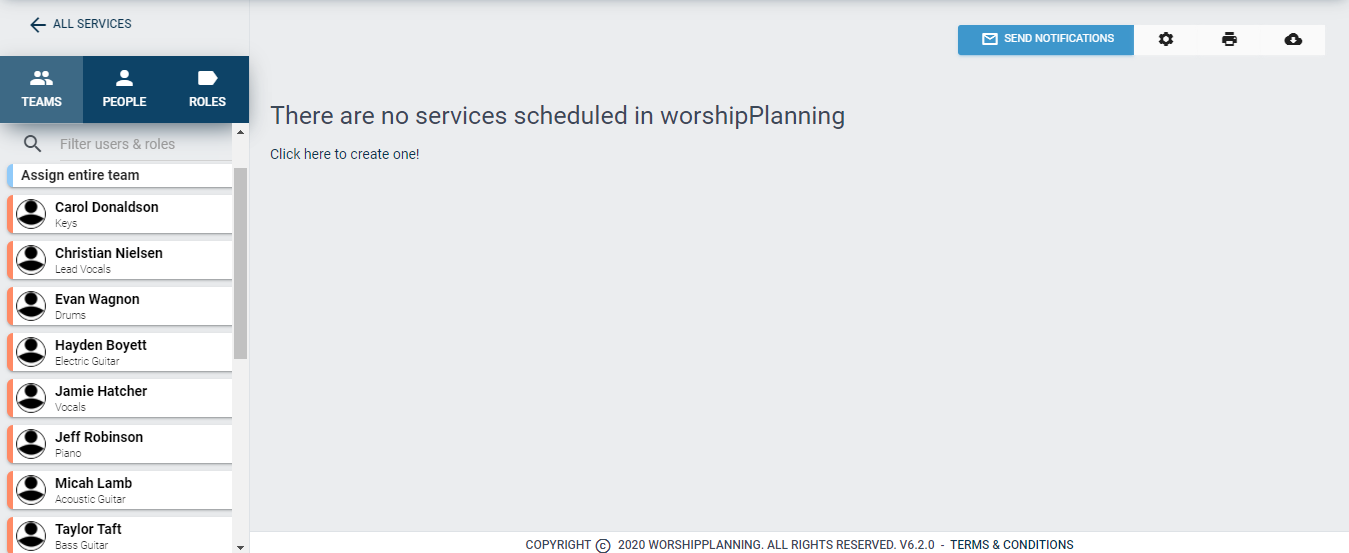Screen dimensions: 1349x553
Task: Click the printer icon
Action: click(x=1229, y=39)
